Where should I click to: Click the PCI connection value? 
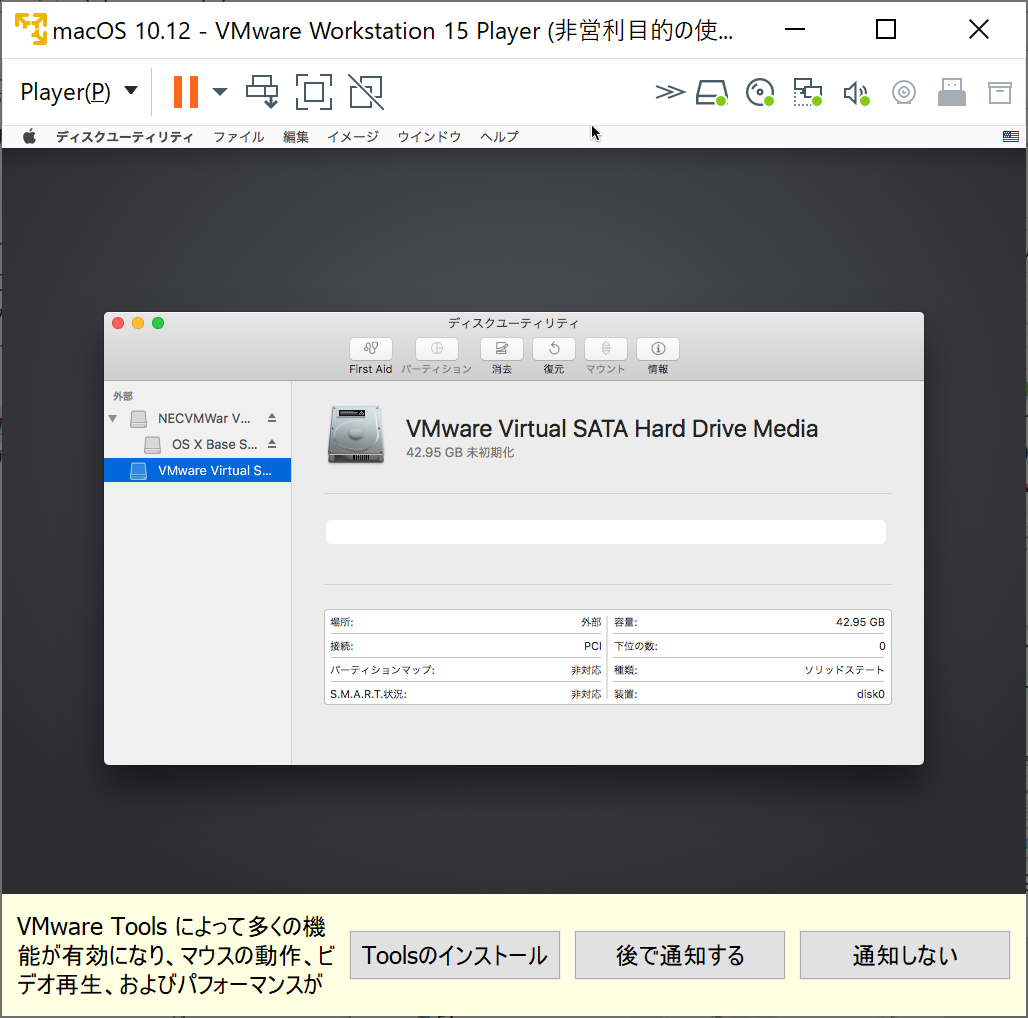593,646
